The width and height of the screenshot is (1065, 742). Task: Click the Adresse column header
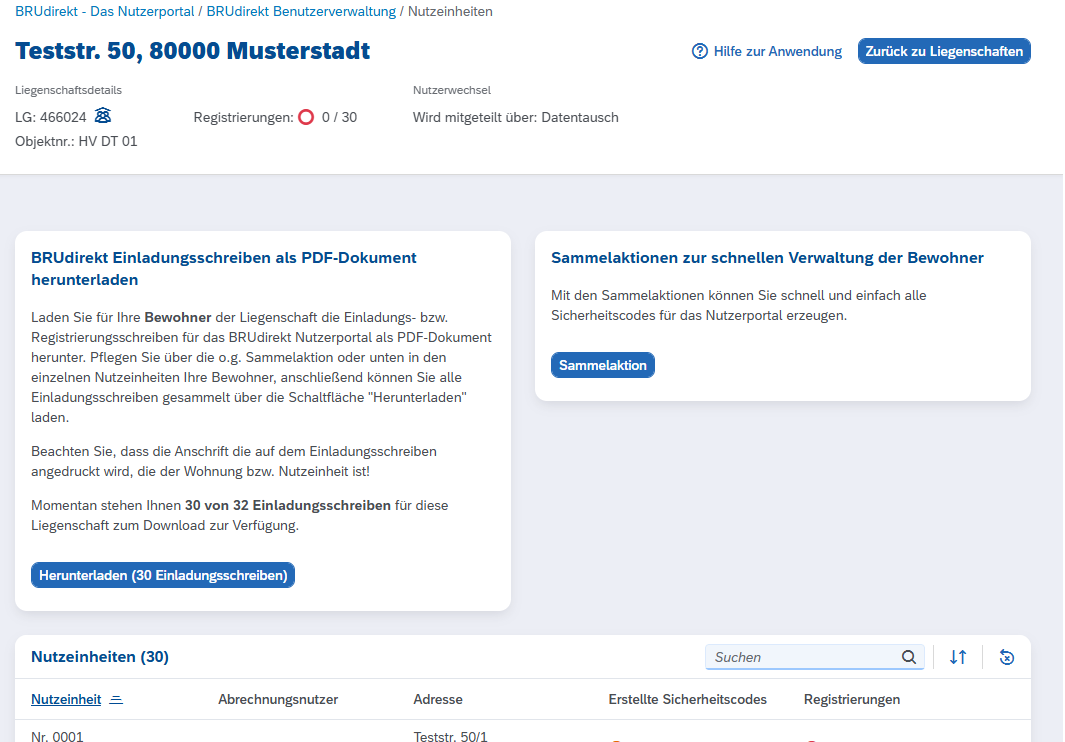point(438,699)
